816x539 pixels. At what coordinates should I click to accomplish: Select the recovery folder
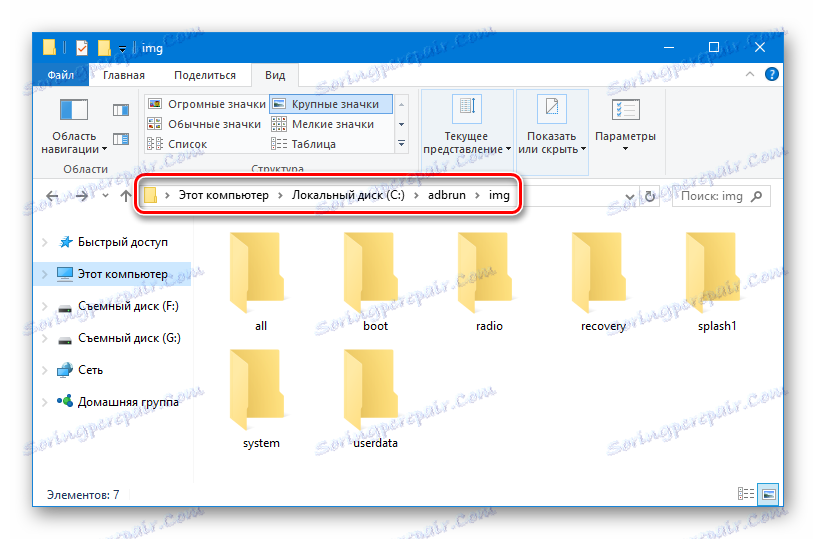pyautogui.click(x=603, y=281)
